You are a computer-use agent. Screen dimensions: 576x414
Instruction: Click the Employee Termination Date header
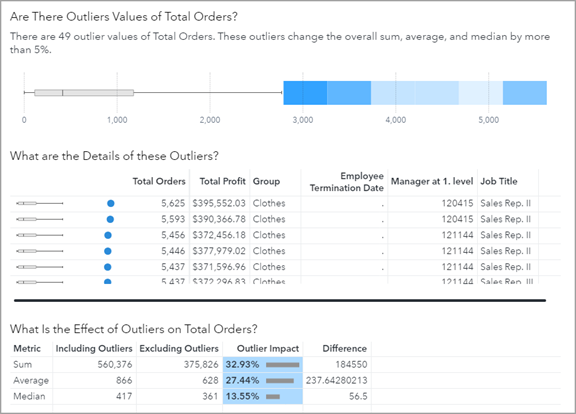[x=346, y=182]
